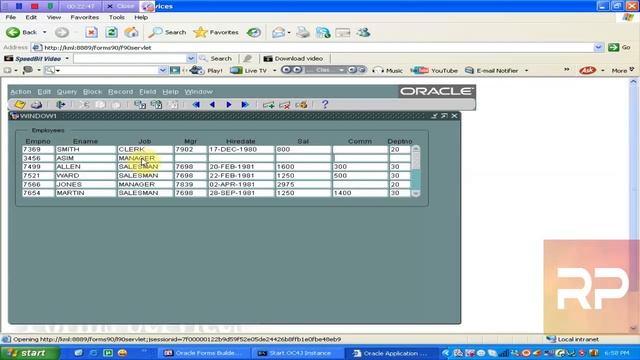Click the employees table scroll up arrow
The image size is (640, 360).
[416, 149]
